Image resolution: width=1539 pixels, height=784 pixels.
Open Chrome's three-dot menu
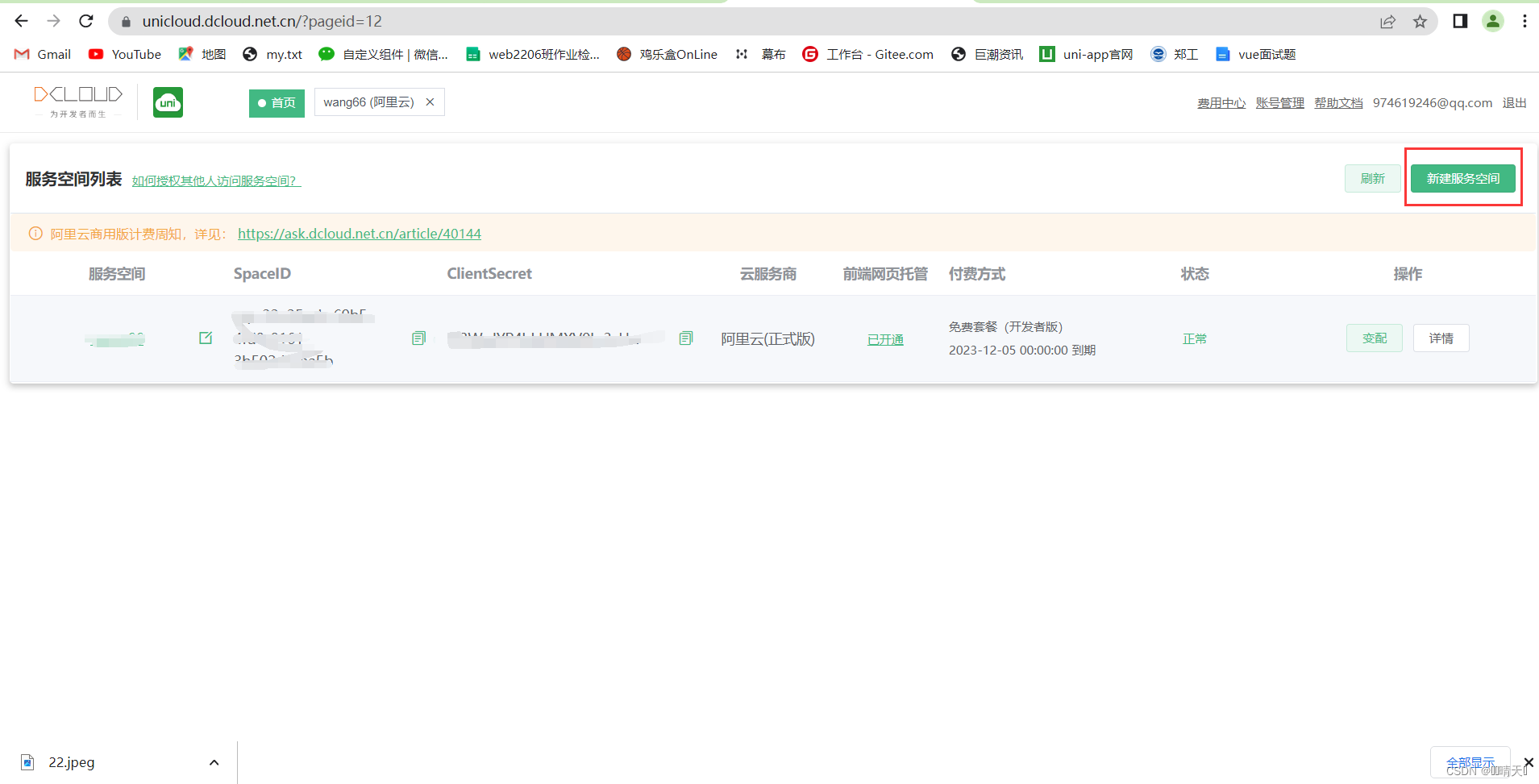[x=1524, y=21]
